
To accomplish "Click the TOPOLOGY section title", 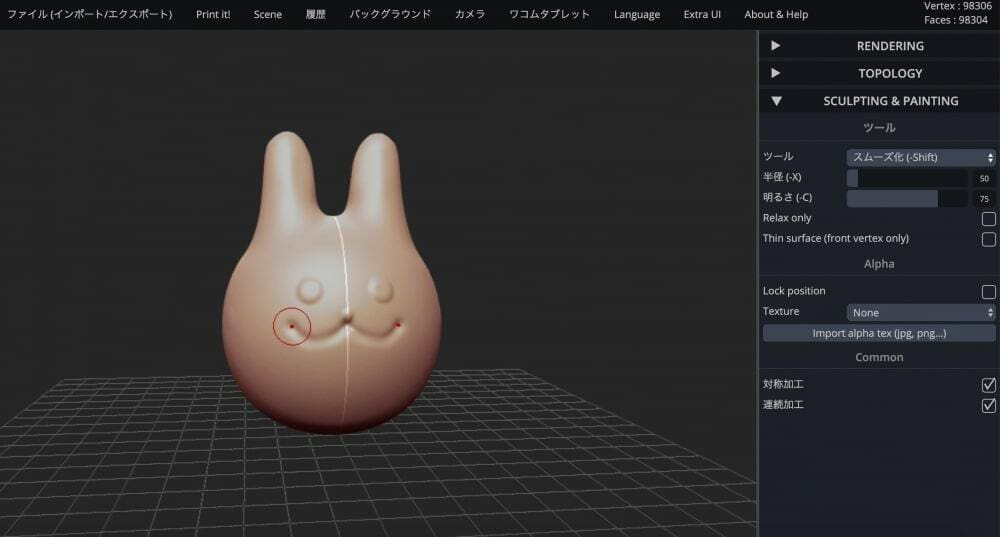I will coord(890,73).
